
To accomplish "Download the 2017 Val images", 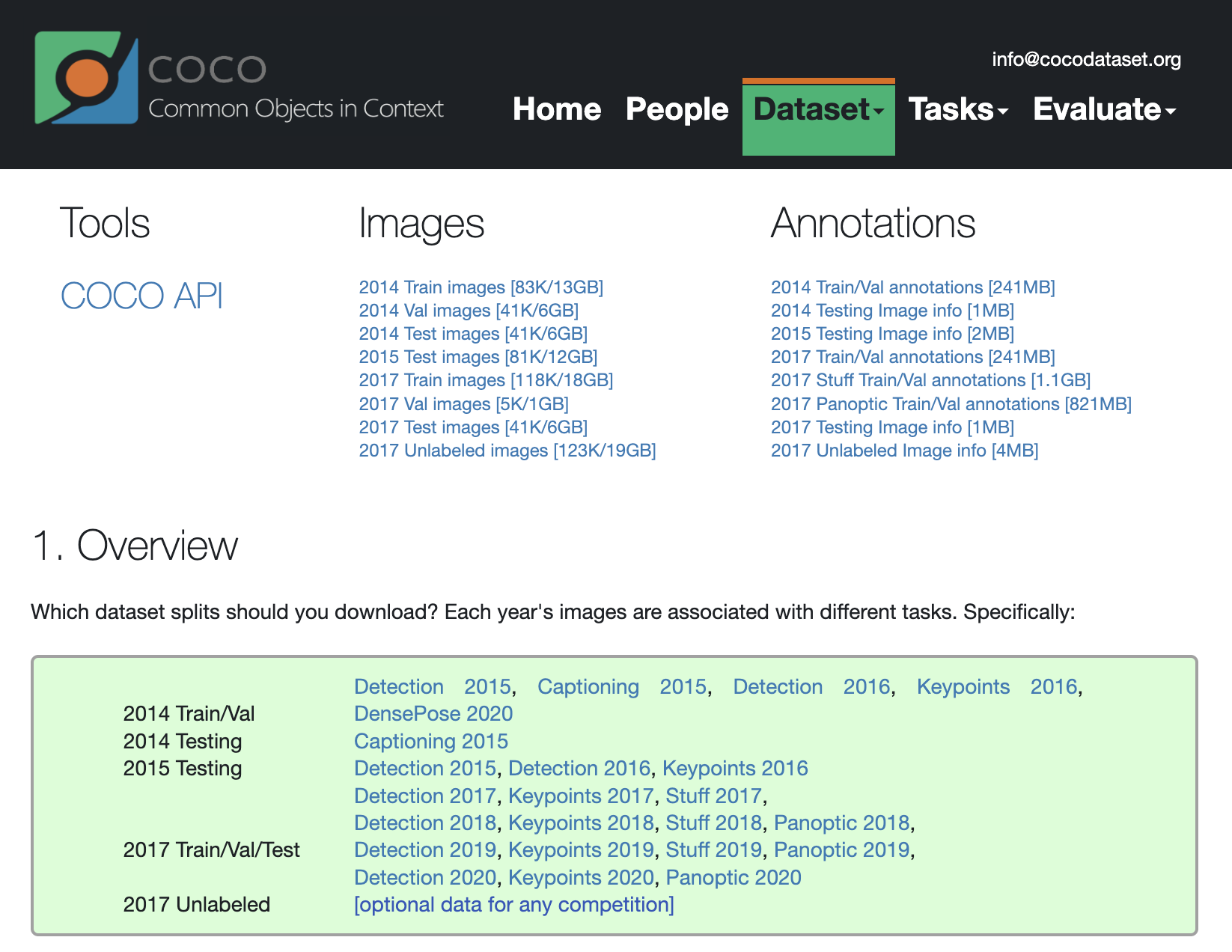I will [x=463, y=403].
